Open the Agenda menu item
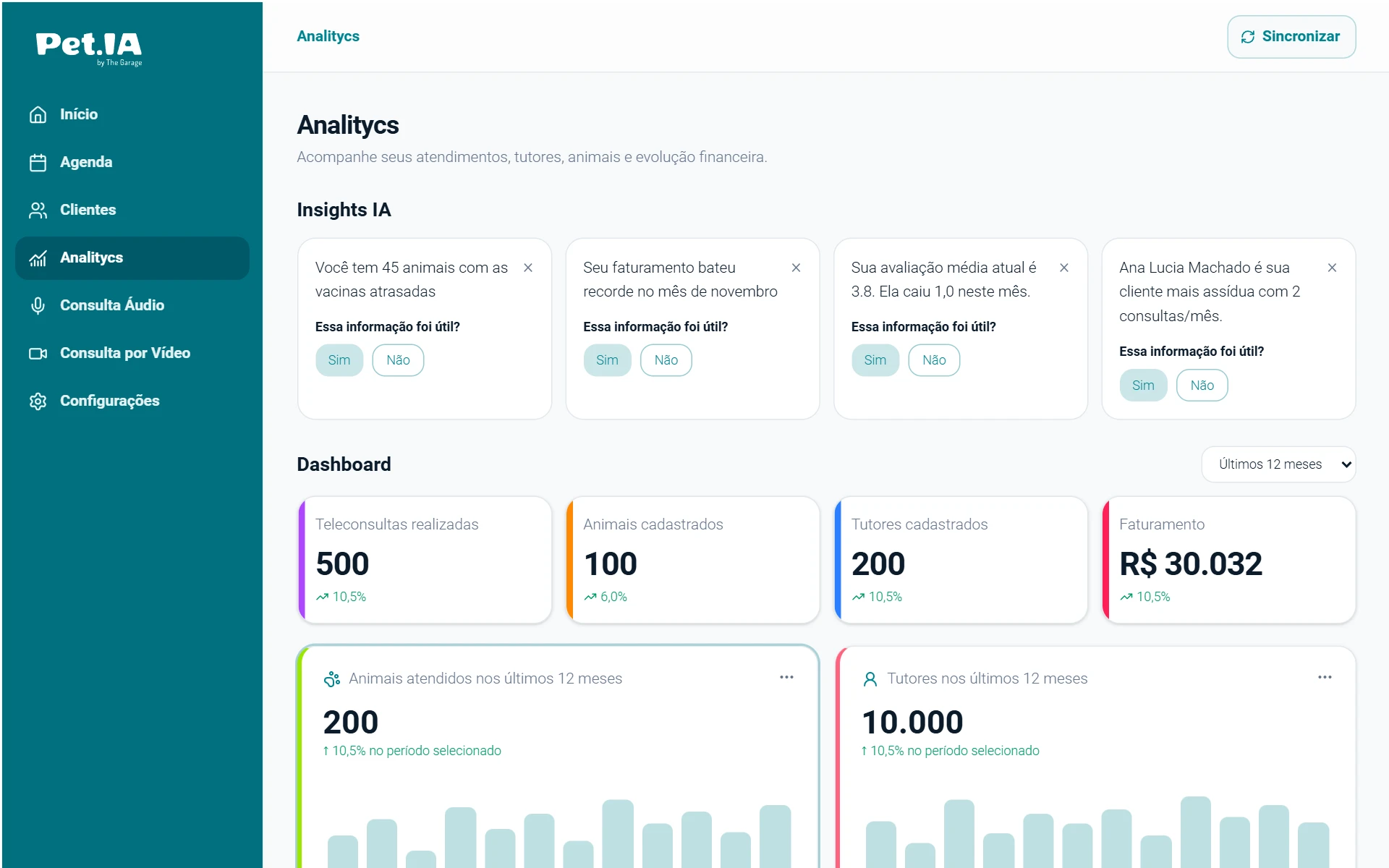The image size is (1389, 868). point(132,162)
